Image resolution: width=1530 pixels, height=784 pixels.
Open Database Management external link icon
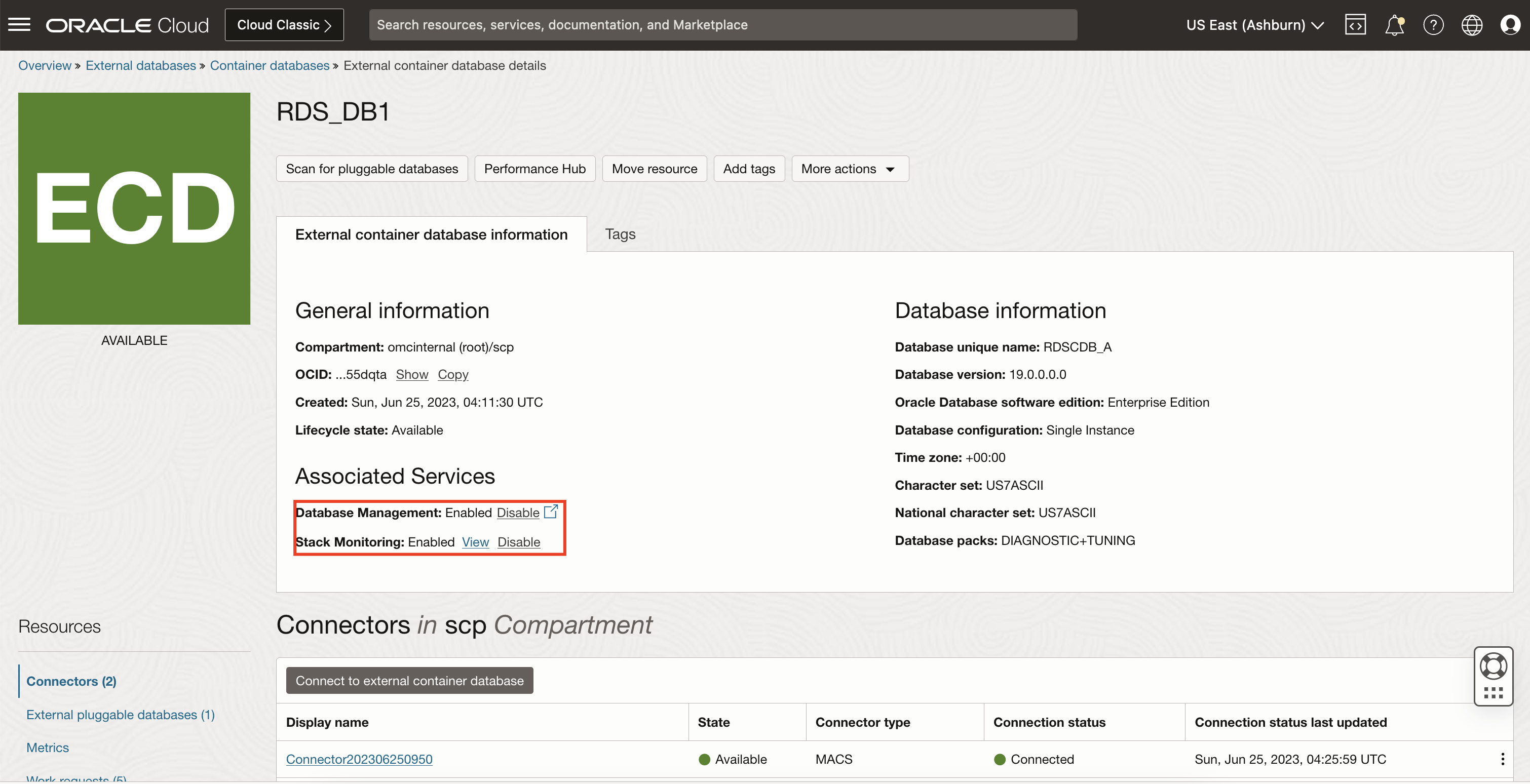click(551, 512)
